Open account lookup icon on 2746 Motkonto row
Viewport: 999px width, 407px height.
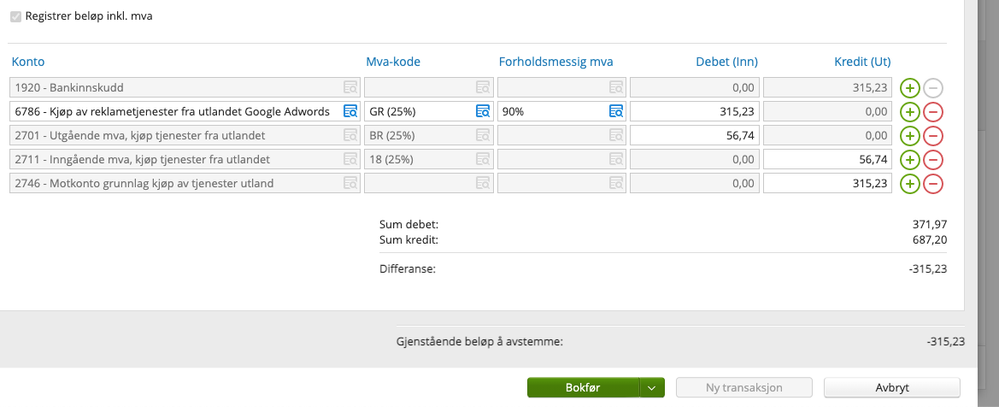(x=350, y=183)
